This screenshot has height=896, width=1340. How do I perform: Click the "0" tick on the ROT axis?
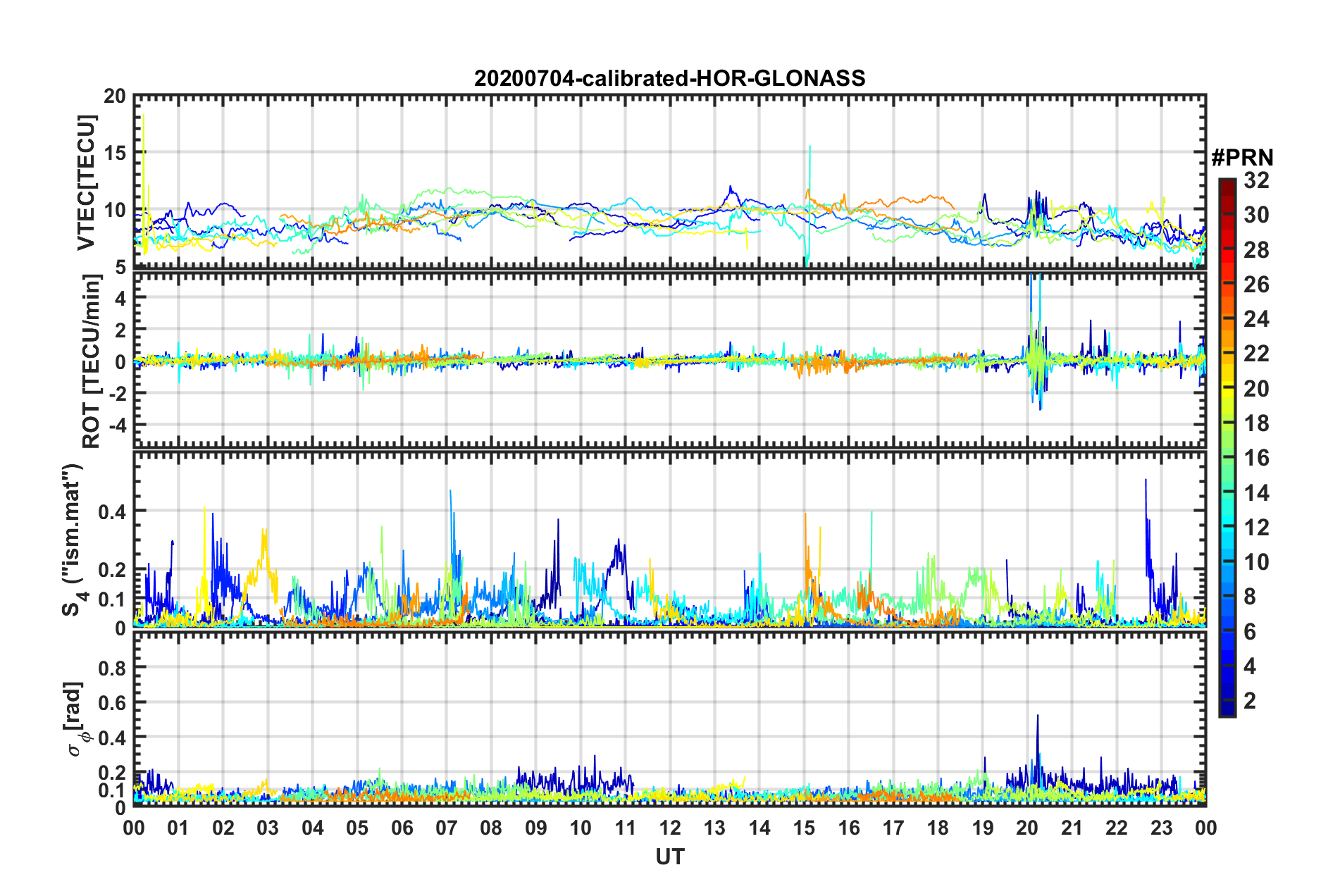click(x=121, y=361)
